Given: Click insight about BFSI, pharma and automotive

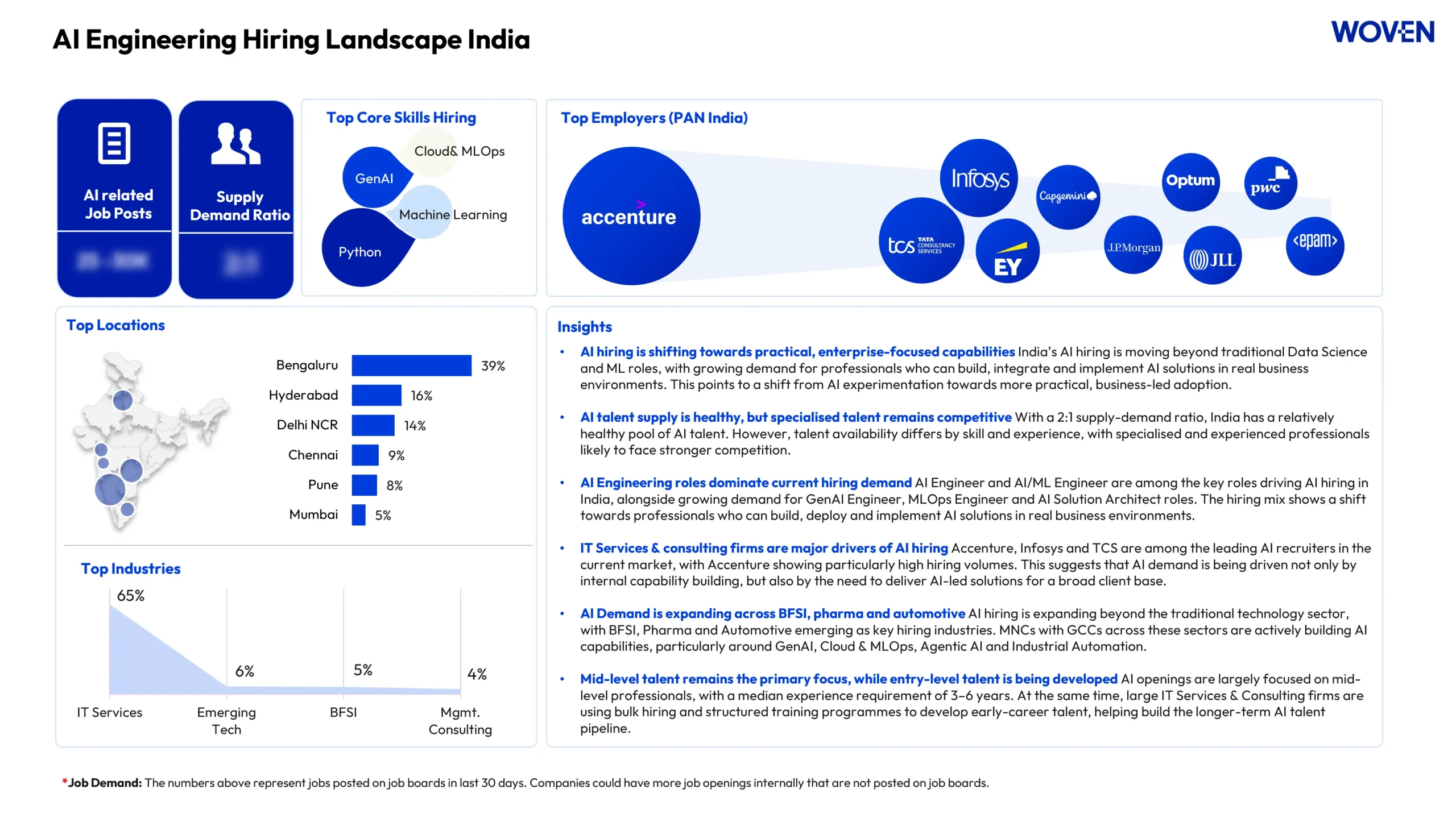Looking at the screenshot, I should pyautogui.click(x=973, y=630).
